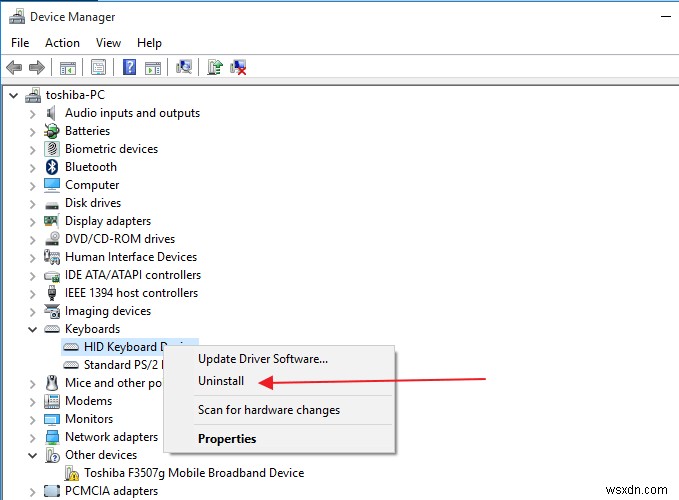The height and width of the screenshot is (500, 679).
Task: Click the IEEE 1394 host controllers icon
Action: (x=52, y=293)
